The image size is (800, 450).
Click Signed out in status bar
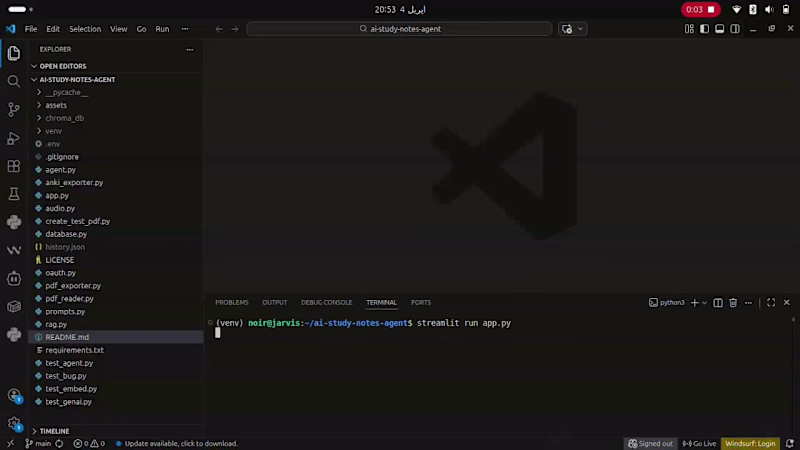tap(651, 443)
